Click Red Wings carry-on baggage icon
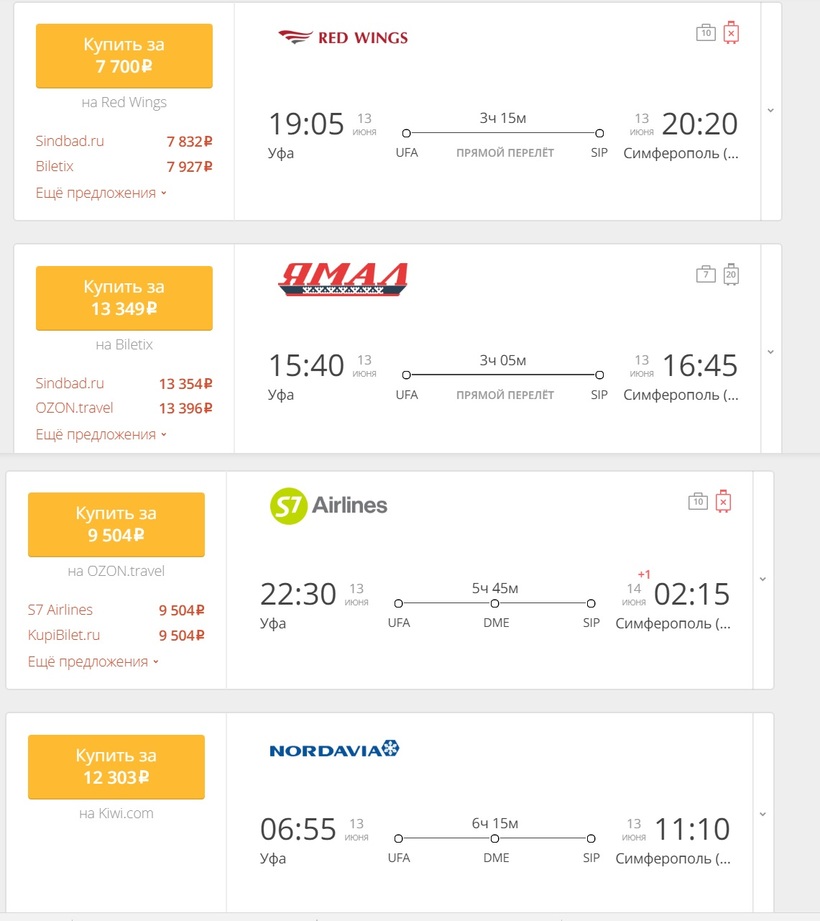Image resolution: width=820 pixels, height=921 pixels. click(x=706, y=33)
